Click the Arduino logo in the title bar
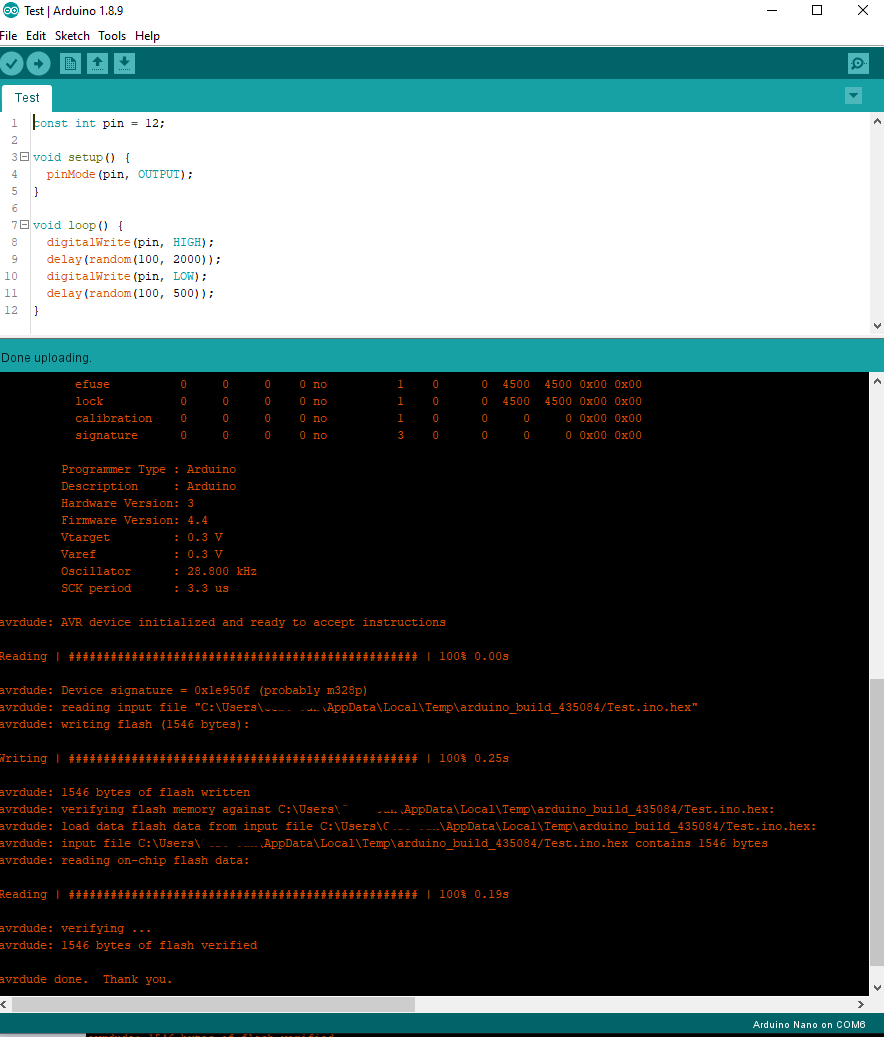The image size is (884, 1037). pos(11,11)
